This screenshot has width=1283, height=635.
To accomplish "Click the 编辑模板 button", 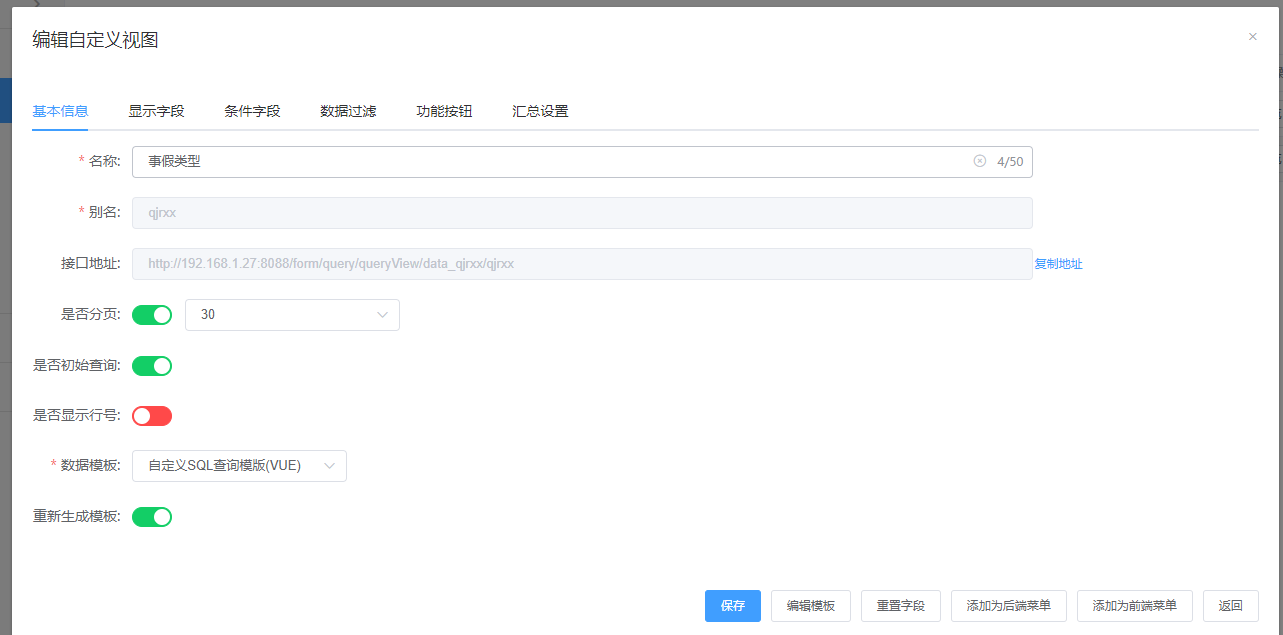I will pos(810,606).
